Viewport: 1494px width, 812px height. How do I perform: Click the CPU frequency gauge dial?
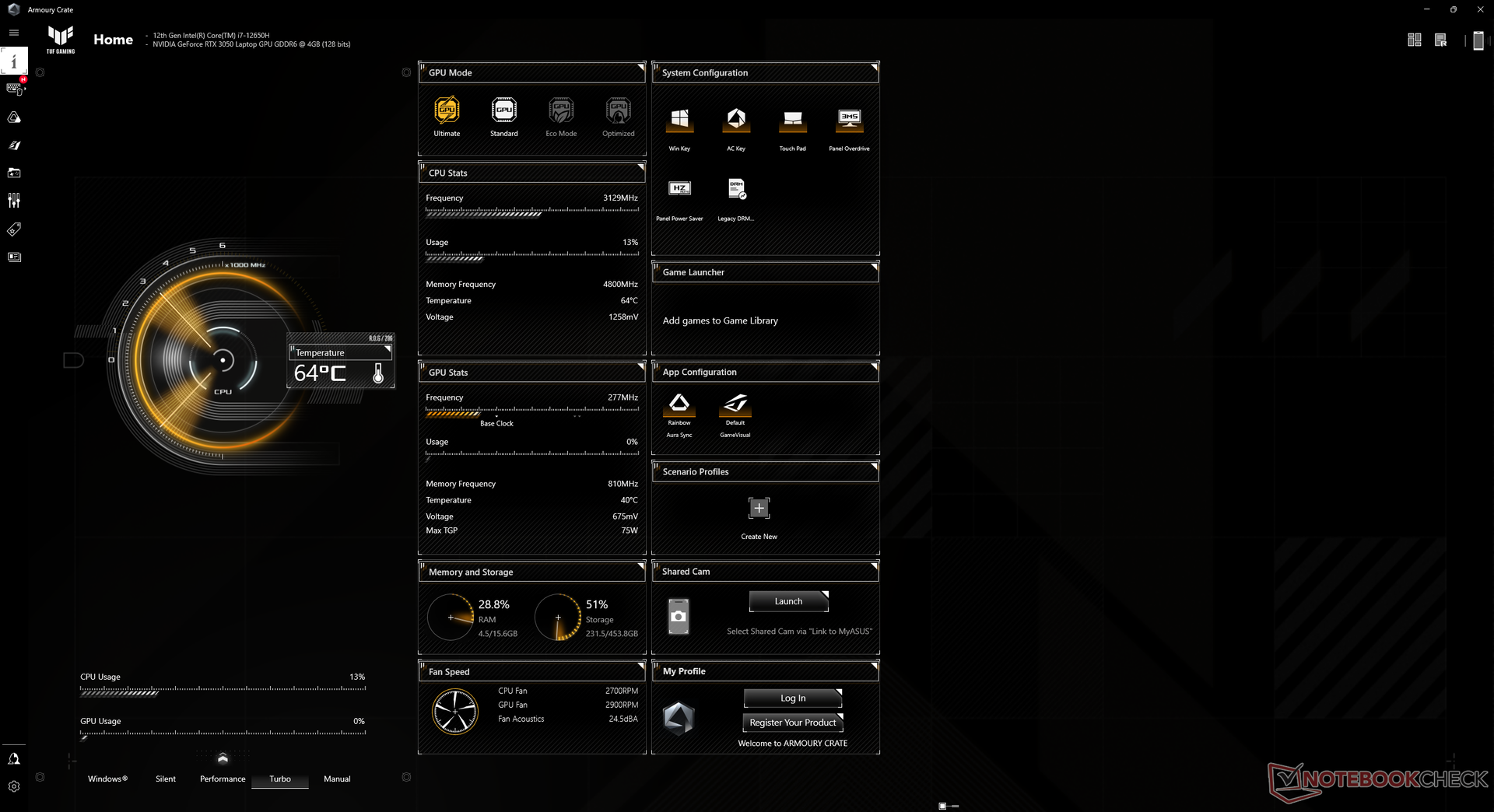click(223, 360)
